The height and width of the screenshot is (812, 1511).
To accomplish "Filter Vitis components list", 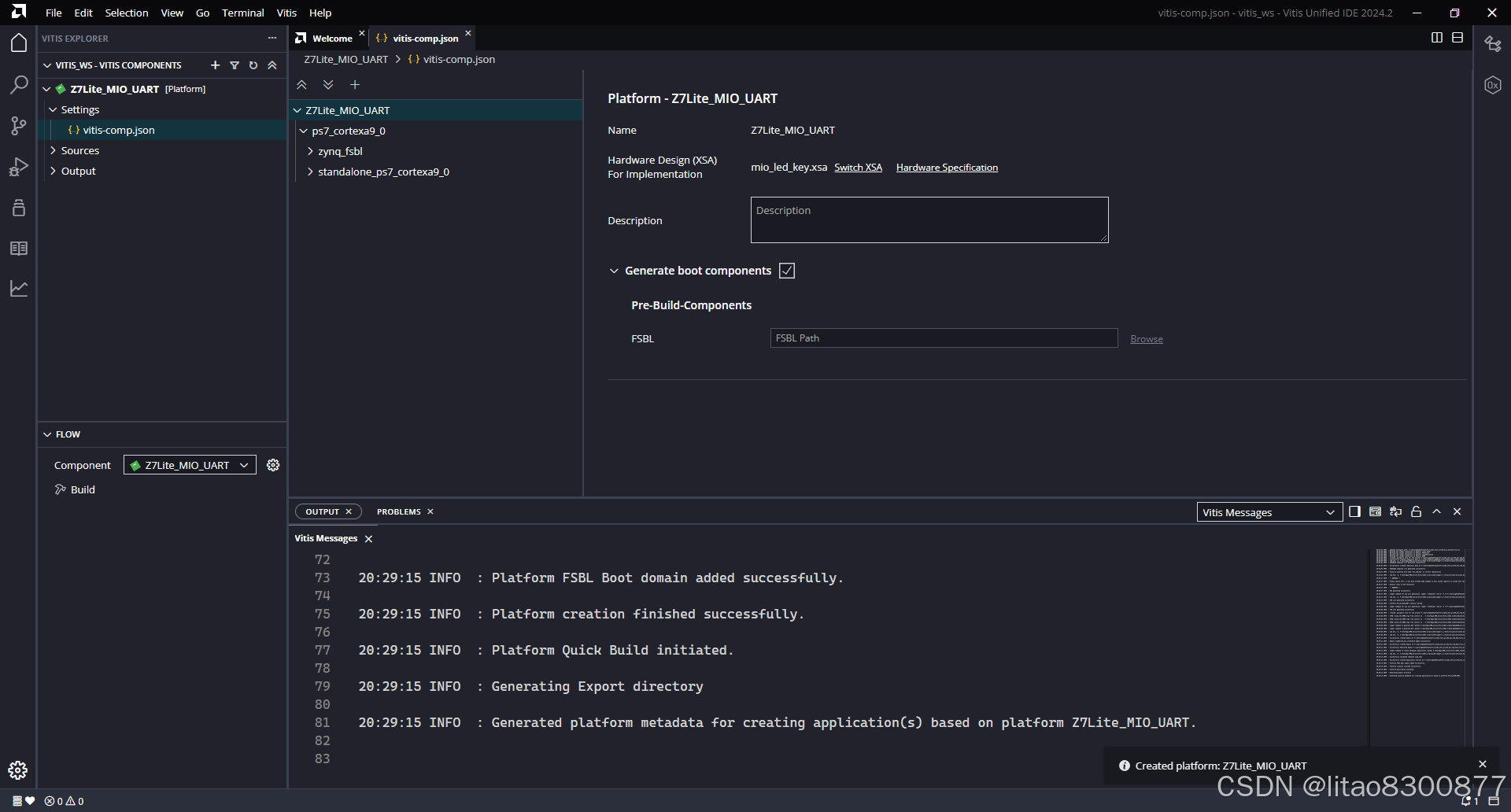I will (x=235, y=65).
